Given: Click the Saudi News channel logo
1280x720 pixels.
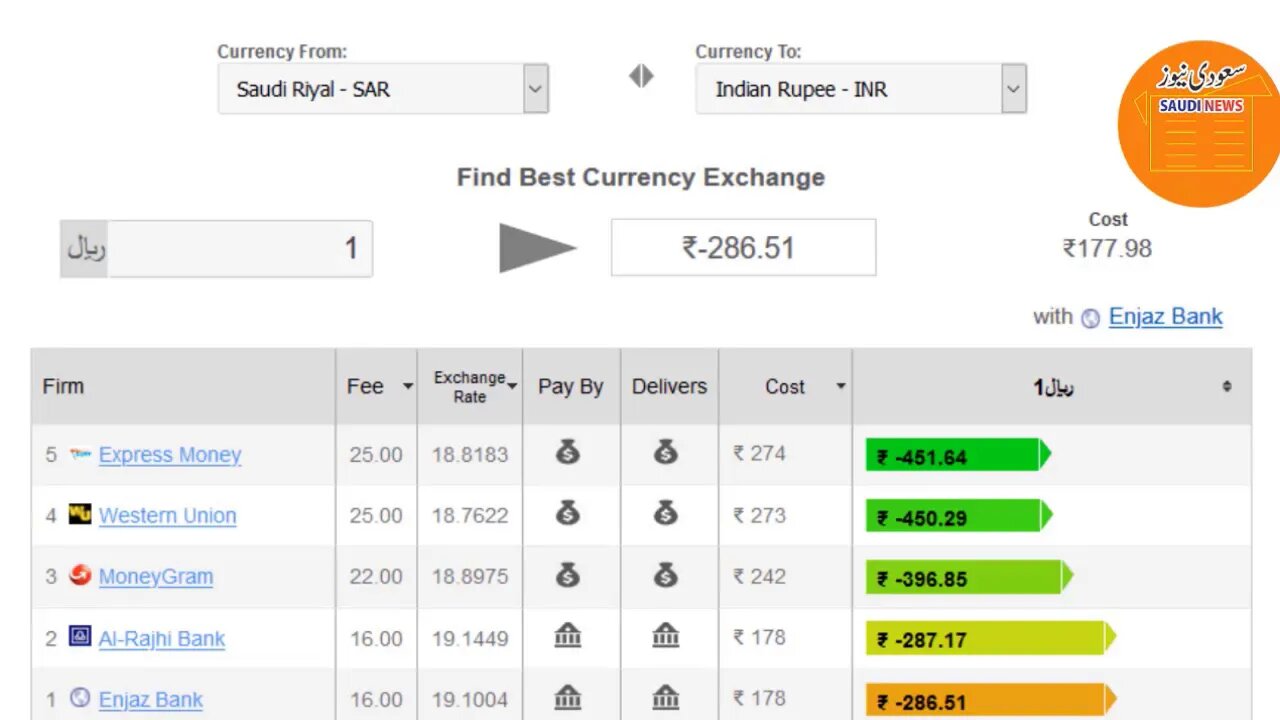Looking at the screenshot, I should point(1200,123).
